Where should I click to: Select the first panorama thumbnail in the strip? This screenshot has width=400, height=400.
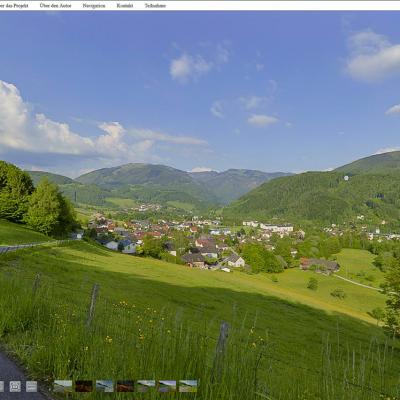coord(63,386)
